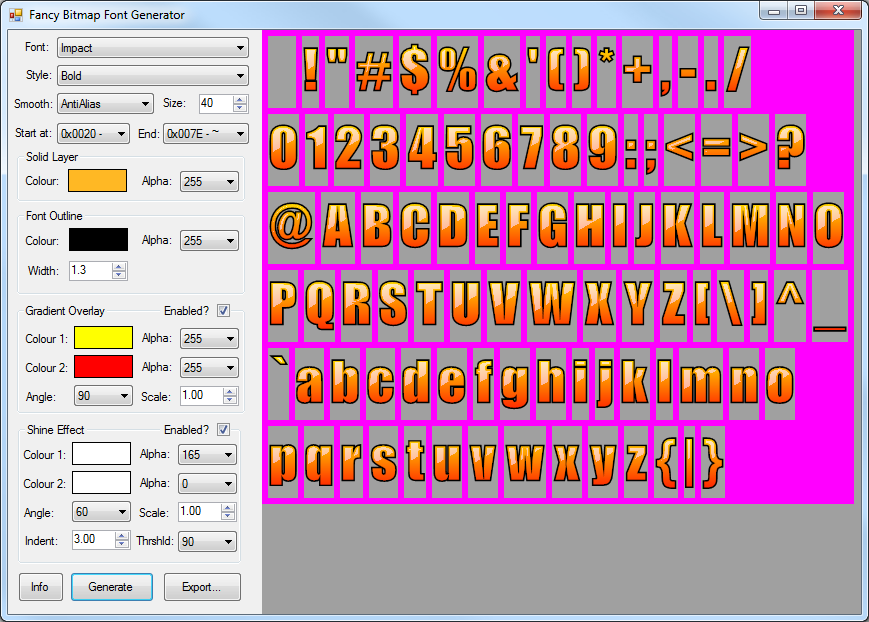Open the Font dropdown showing Impact
Screen dimensions: 869x622
[152, 47]
